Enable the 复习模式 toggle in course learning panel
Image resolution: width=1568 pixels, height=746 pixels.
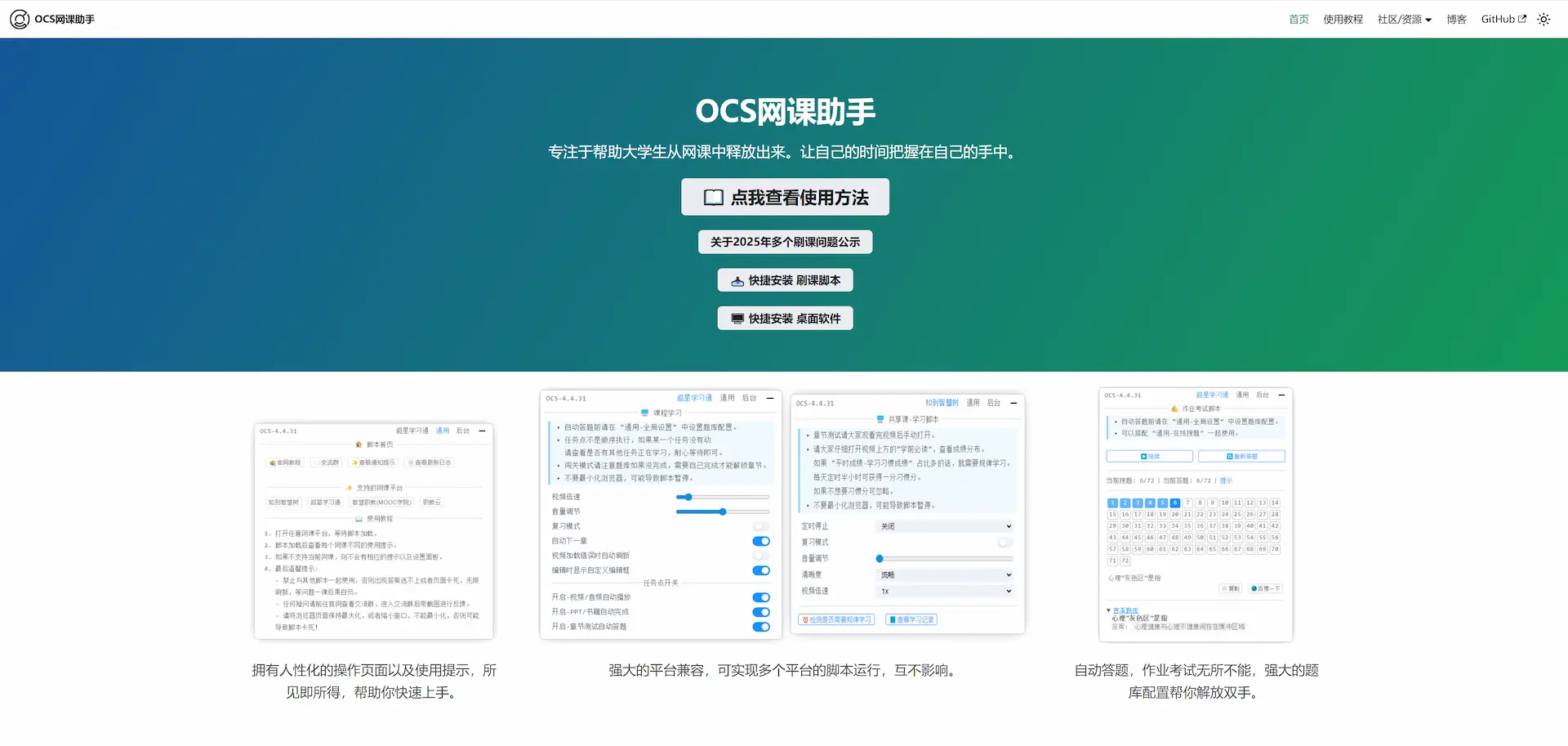pos(761,525)
